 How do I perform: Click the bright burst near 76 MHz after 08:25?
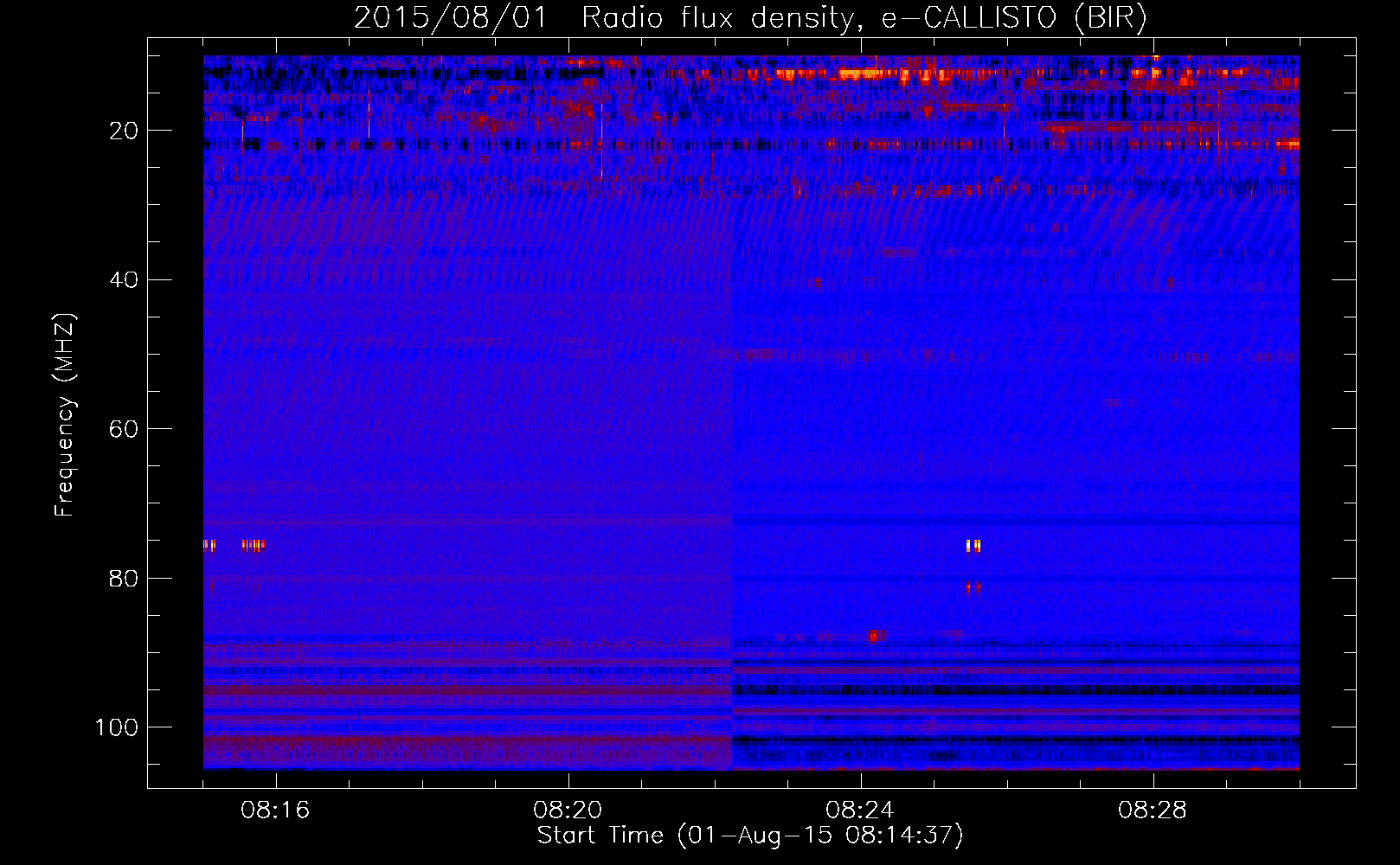pyautogui.click(x=973, y=546)
